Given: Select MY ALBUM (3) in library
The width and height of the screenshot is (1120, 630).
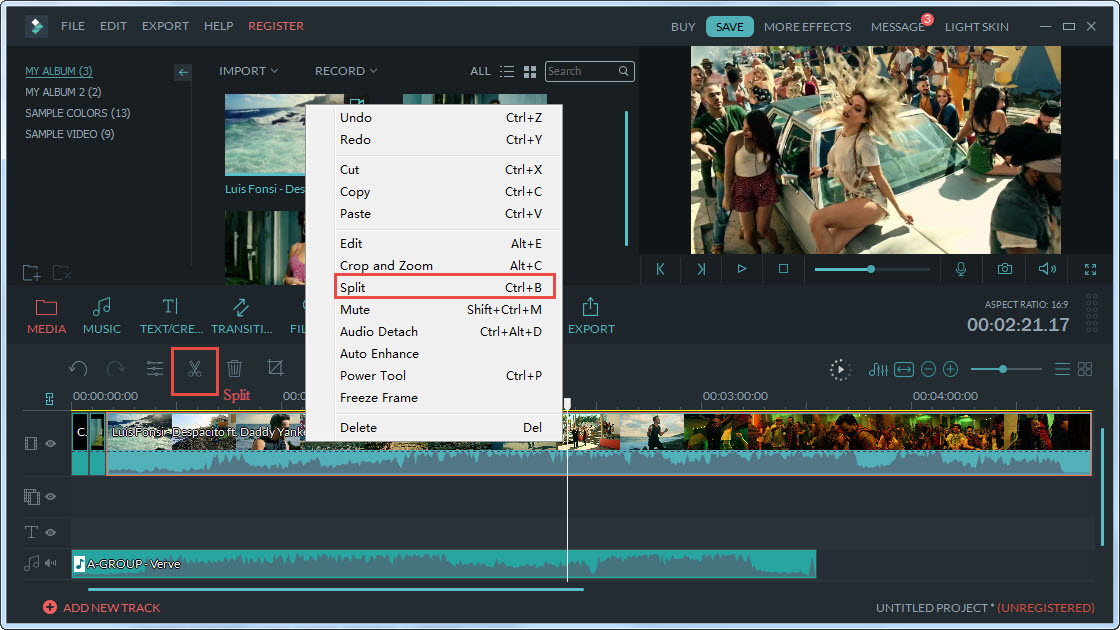Looking at the screenshot, I should (59, 71).
